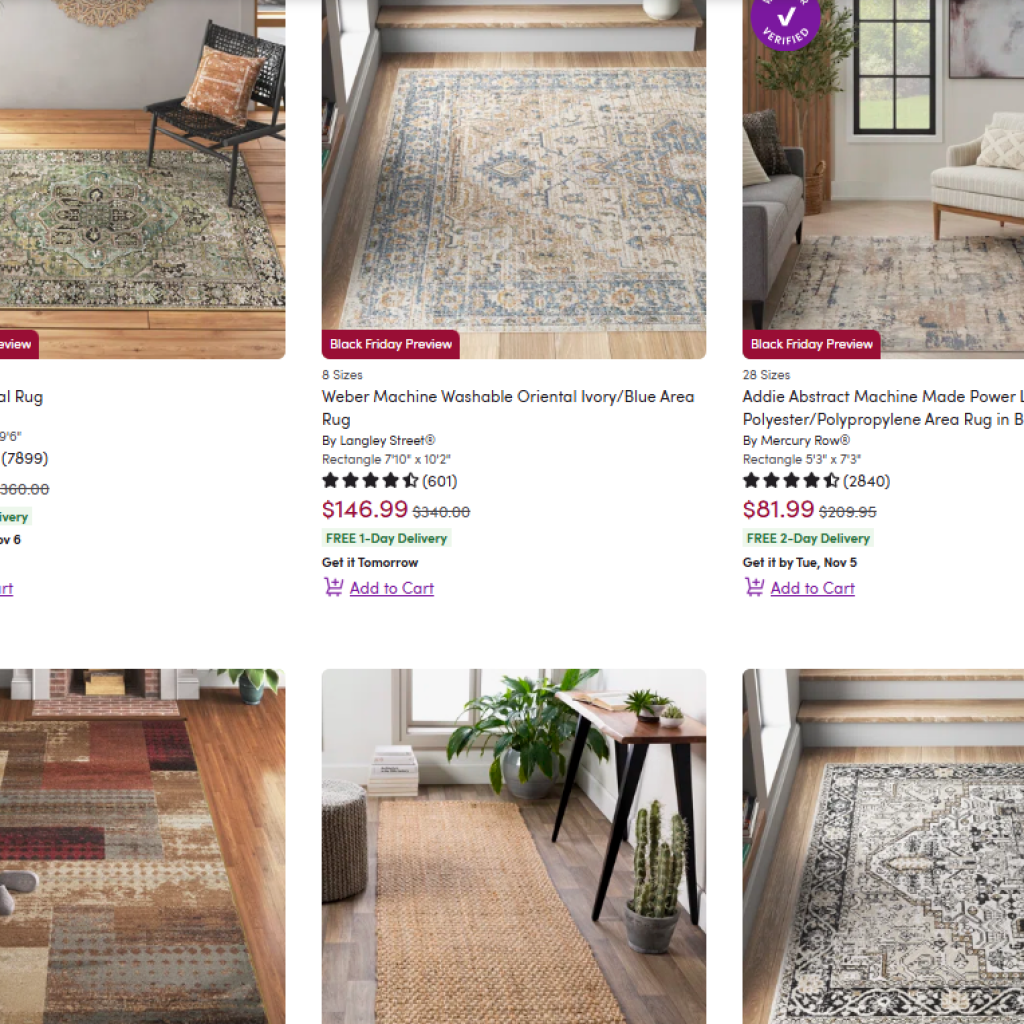The height and width of the screenshot is (1024, 1024).
Task: Open the red patchwork rug photo
Action: (142, 846)
